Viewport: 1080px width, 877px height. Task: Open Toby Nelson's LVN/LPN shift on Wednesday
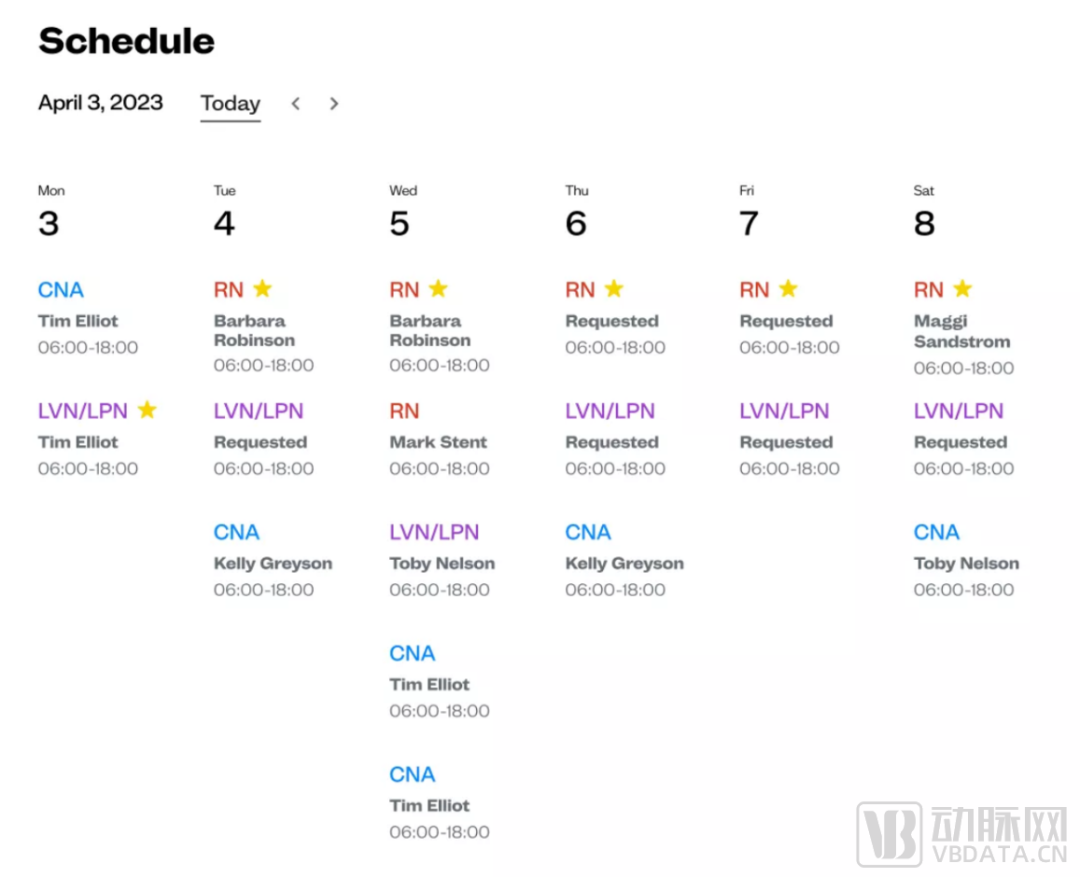(442, 563)
